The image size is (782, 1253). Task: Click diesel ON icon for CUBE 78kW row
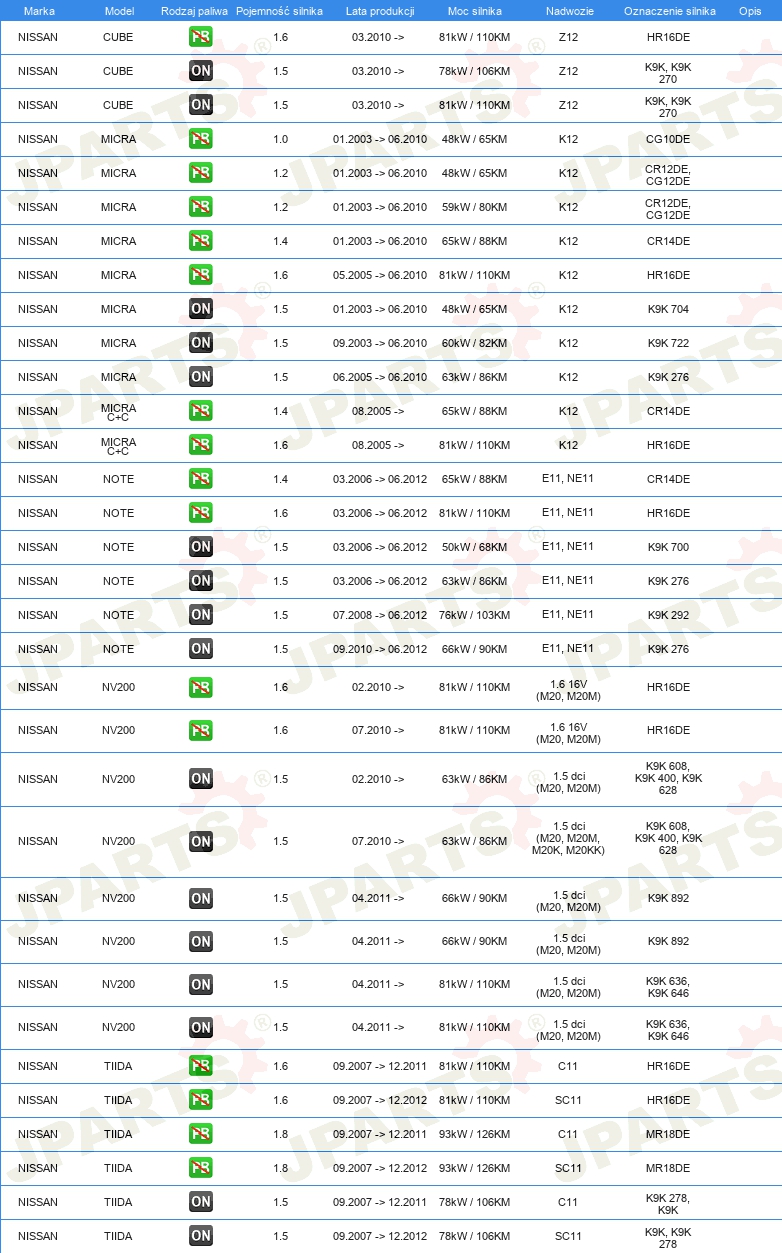[201, 71]
